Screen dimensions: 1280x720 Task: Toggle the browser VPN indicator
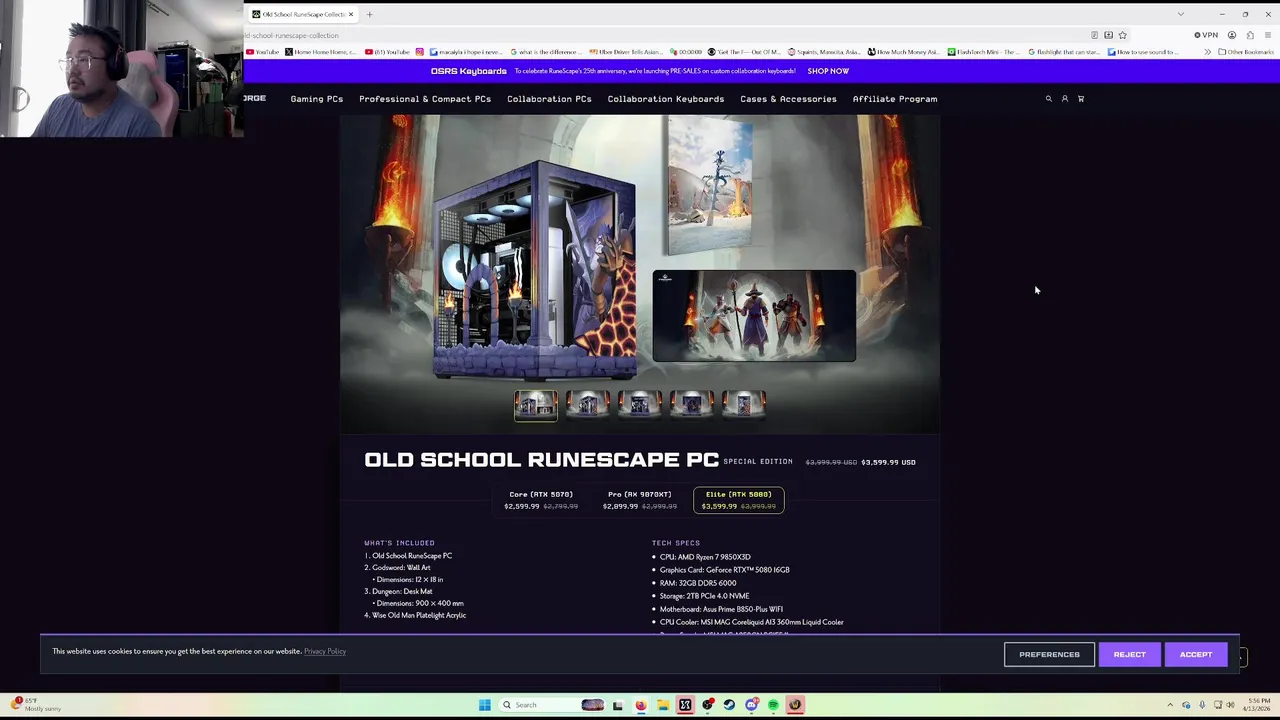click(1206, 35)
